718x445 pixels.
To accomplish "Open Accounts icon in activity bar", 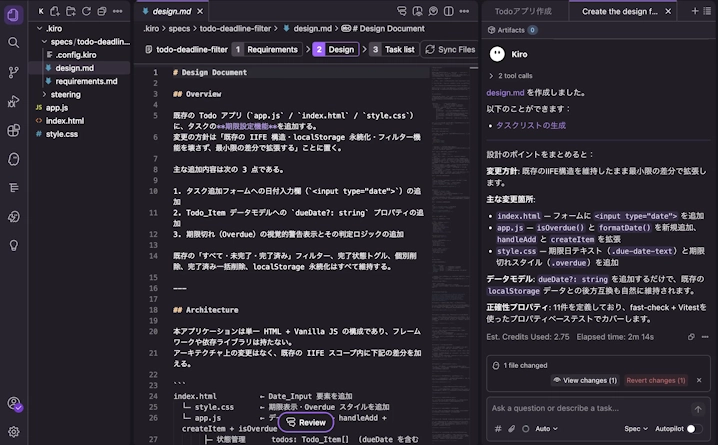I will tap(14, 403).
